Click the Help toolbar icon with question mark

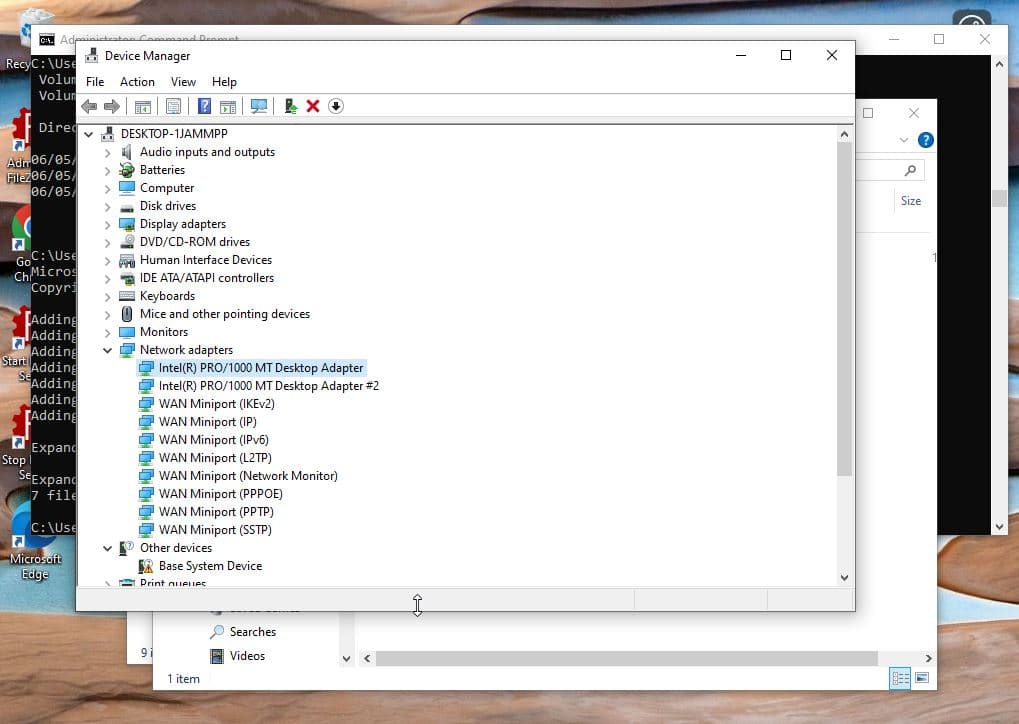click(204, 106)
